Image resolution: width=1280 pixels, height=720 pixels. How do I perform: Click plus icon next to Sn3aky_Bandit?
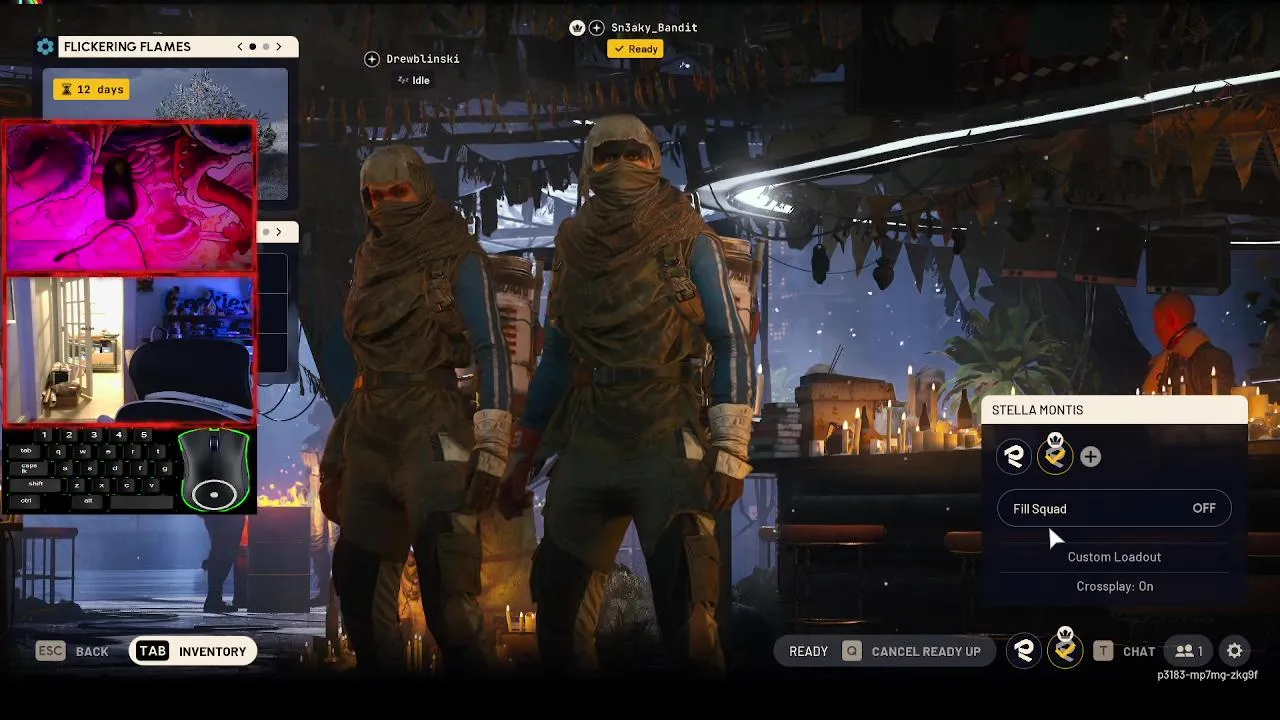click(x=597, y=28)
